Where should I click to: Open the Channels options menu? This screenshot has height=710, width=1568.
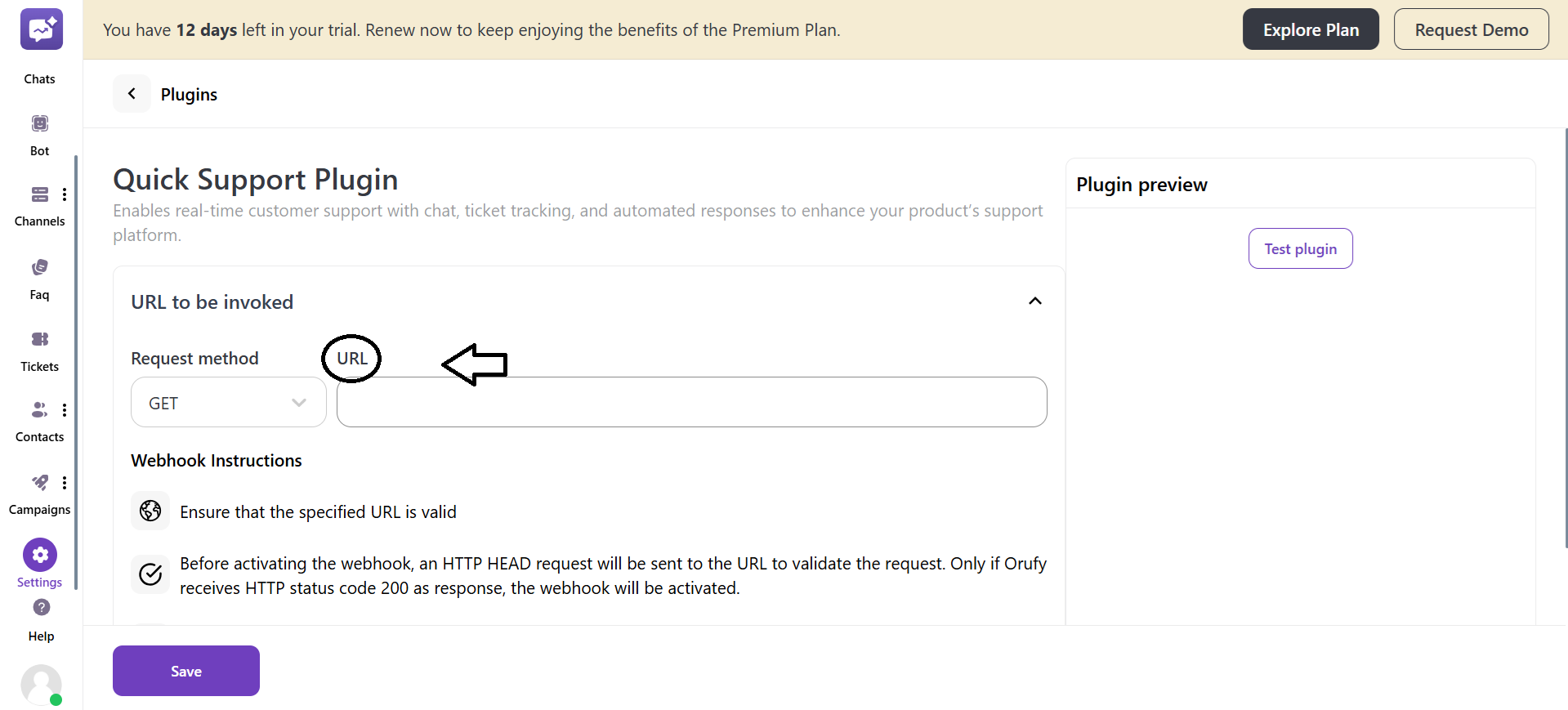65,194
